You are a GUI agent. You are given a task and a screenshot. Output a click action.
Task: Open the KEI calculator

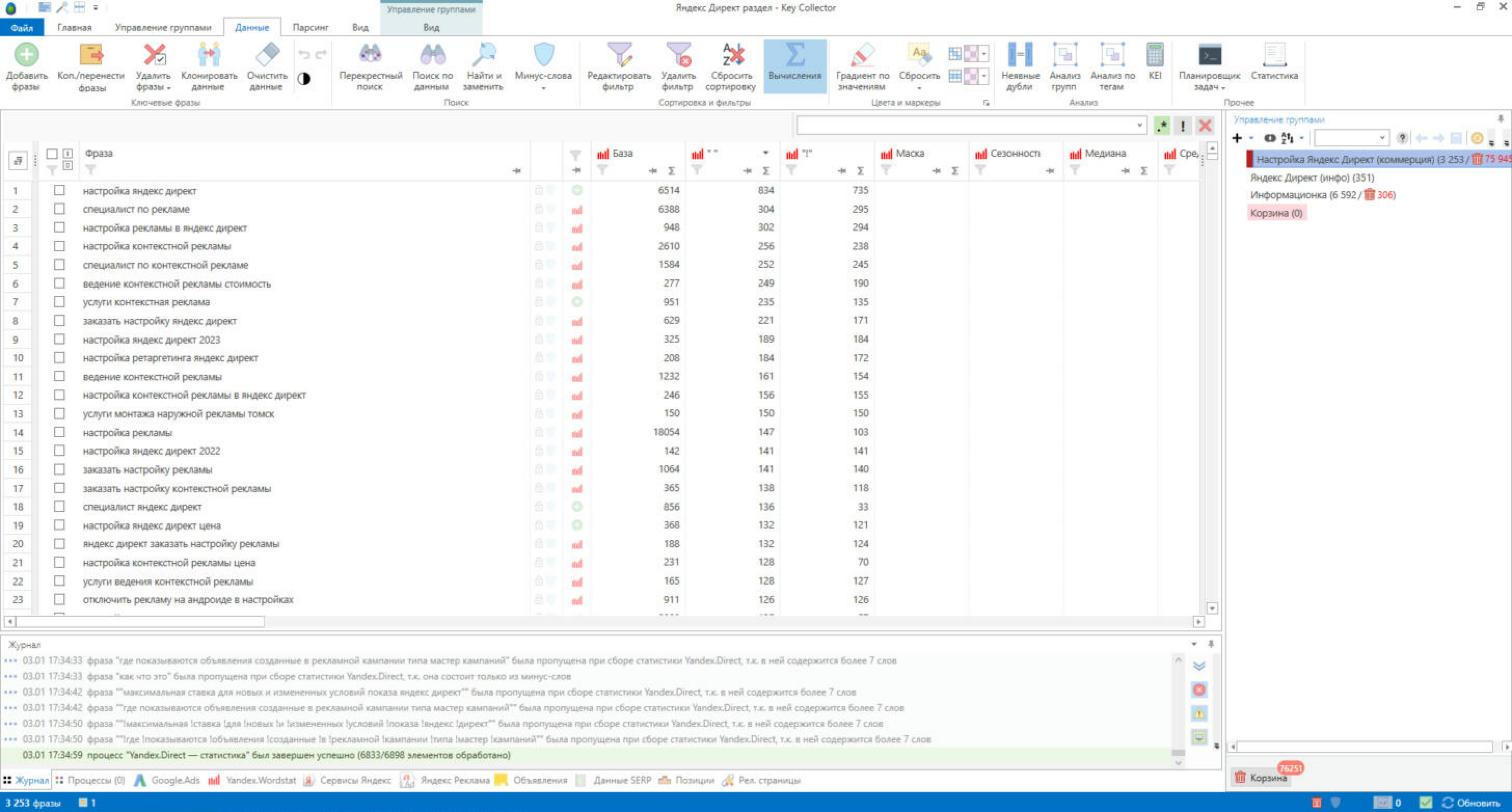(1155, 62)
